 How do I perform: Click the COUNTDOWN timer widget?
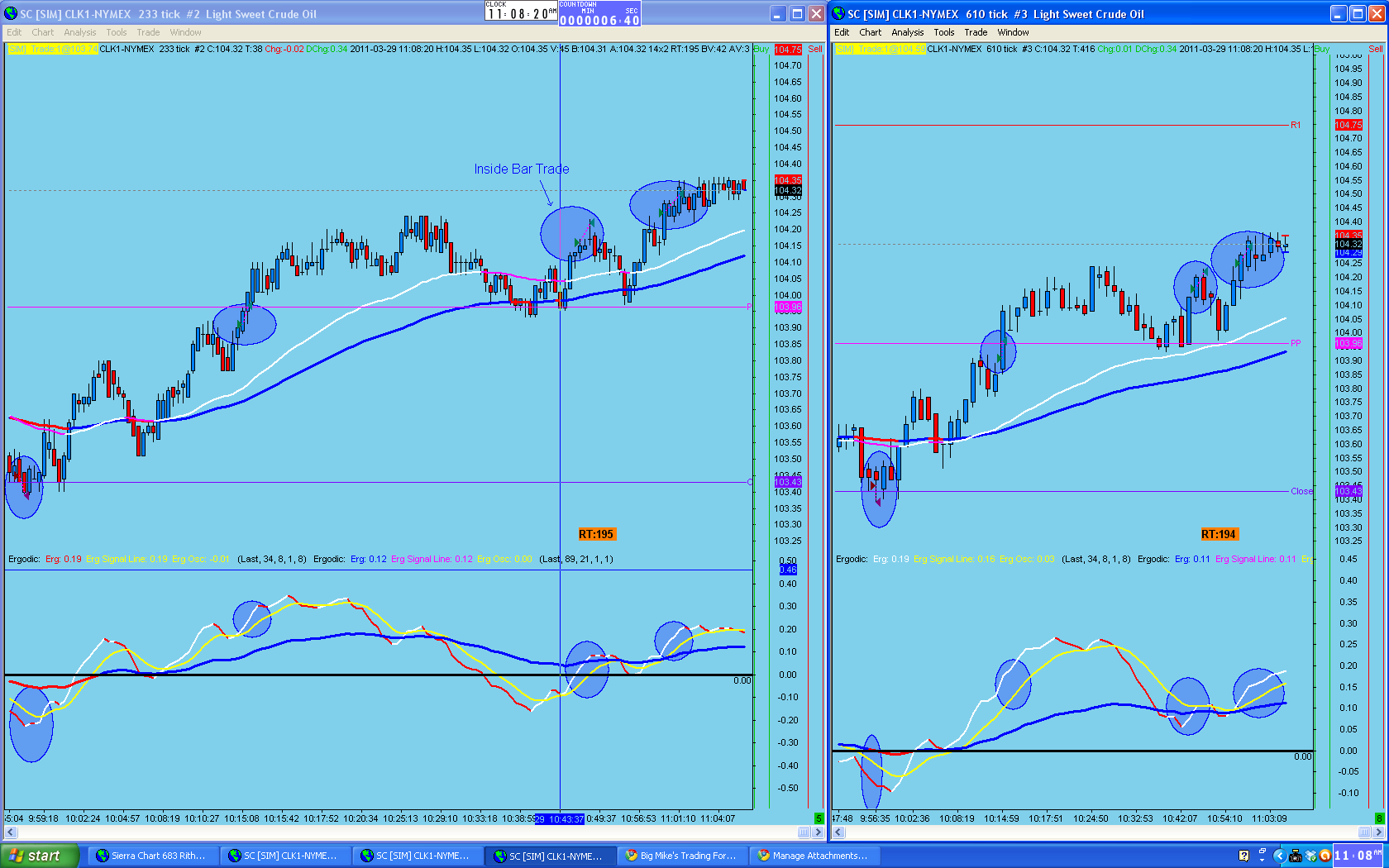pos(599,13)
